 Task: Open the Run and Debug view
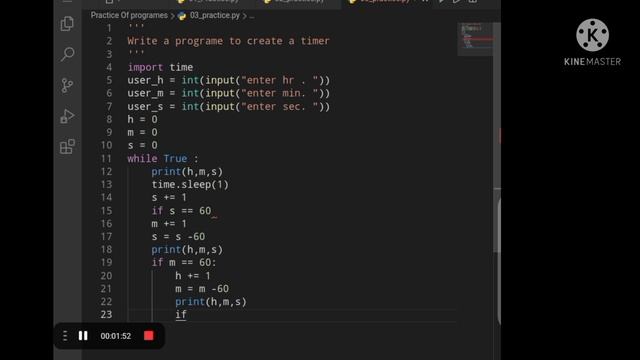[67, 116]
